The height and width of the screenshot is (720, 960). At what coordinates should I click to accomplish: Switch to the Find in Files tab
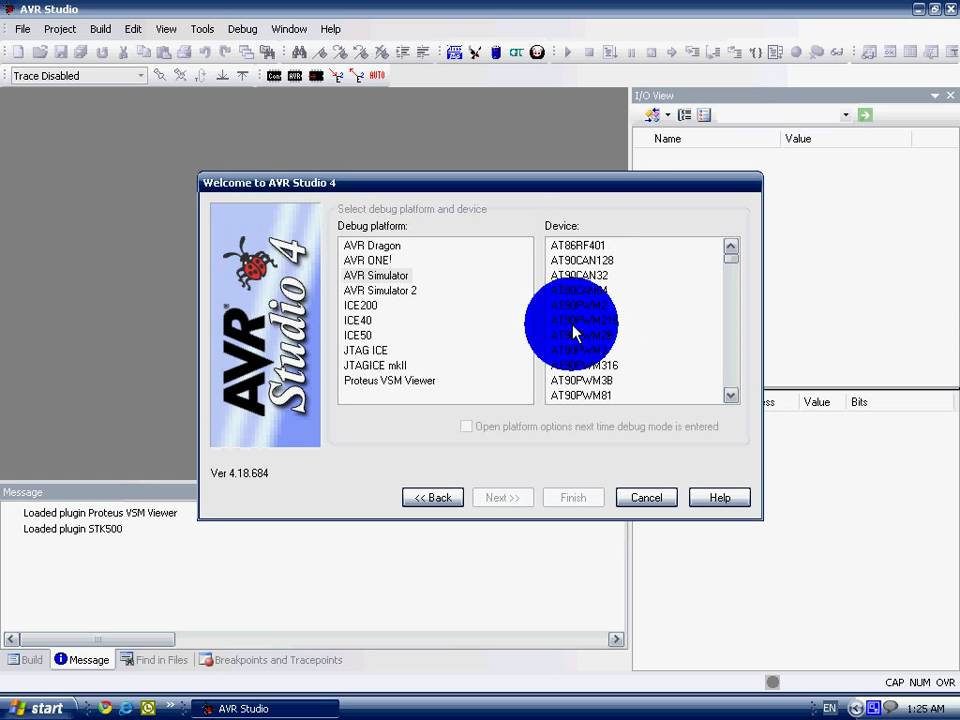(154, 659)
